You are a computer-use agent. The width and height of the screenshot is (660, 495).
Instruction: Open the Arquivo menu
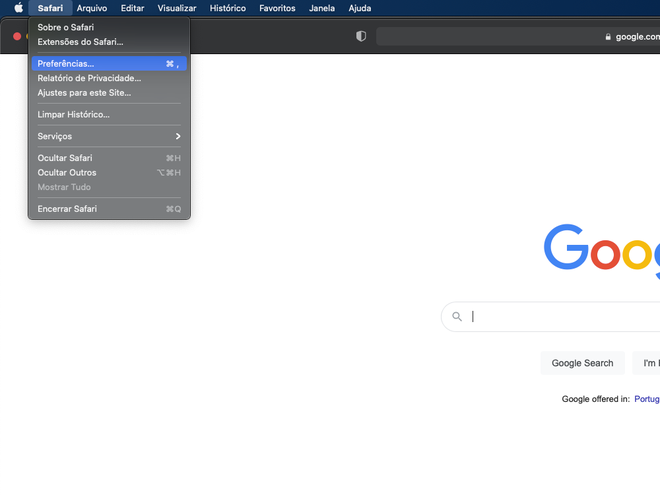pyautogui.click(x=92, y=8)
